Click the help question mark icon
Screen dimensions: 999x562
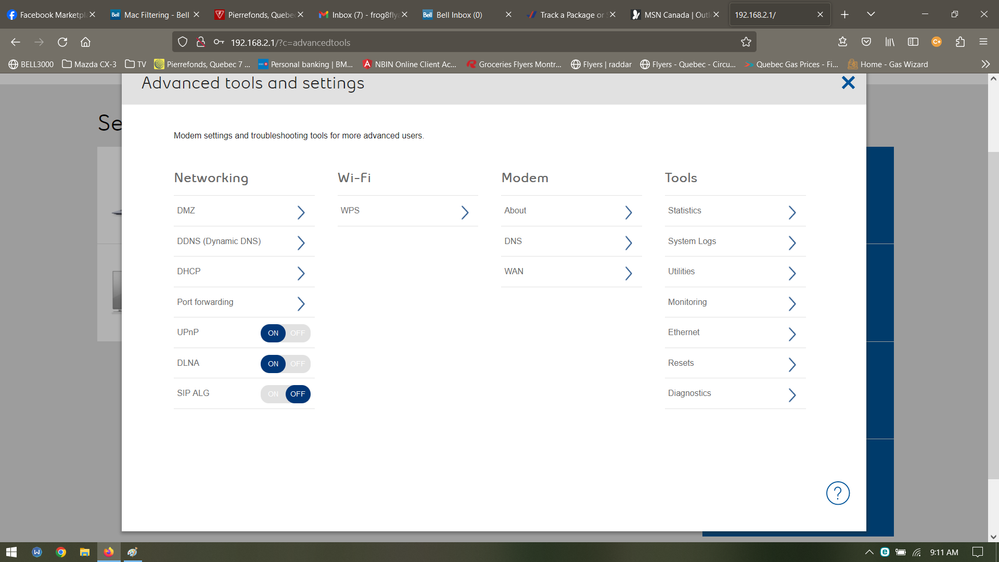point(837,493)
